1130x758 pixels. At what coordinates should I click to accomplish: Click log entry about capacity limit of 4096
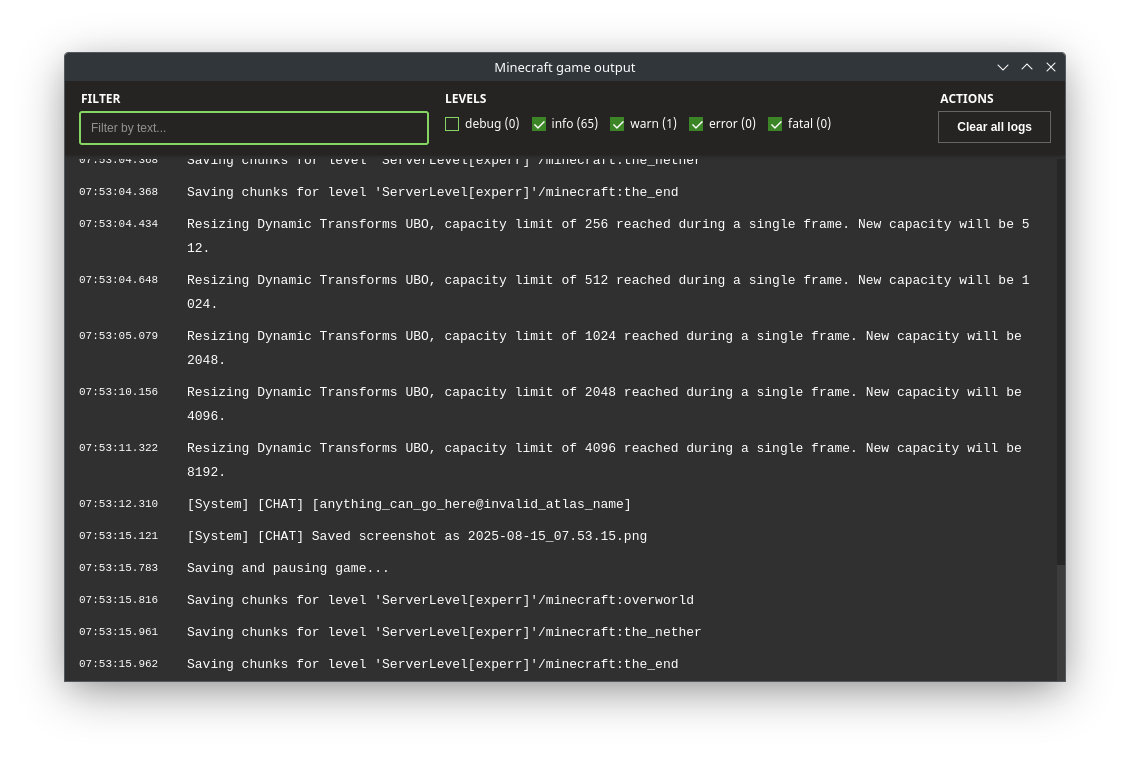pyautogui.click(x=604, y=449)
